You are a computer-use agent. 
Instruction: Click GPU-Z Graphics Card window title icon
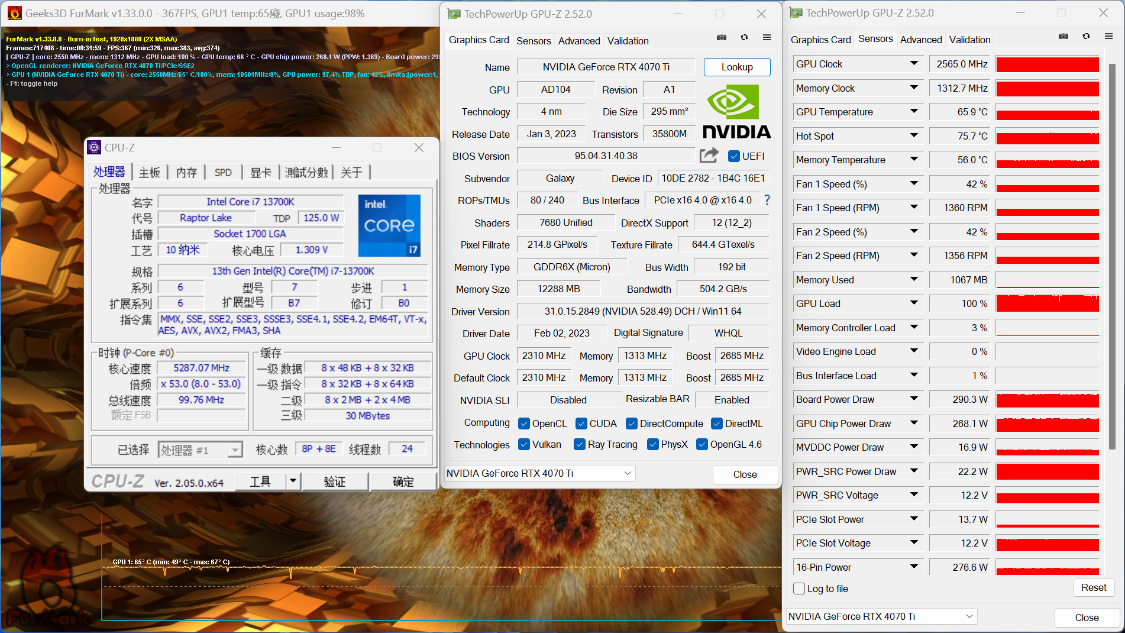[x=453, y=14]
